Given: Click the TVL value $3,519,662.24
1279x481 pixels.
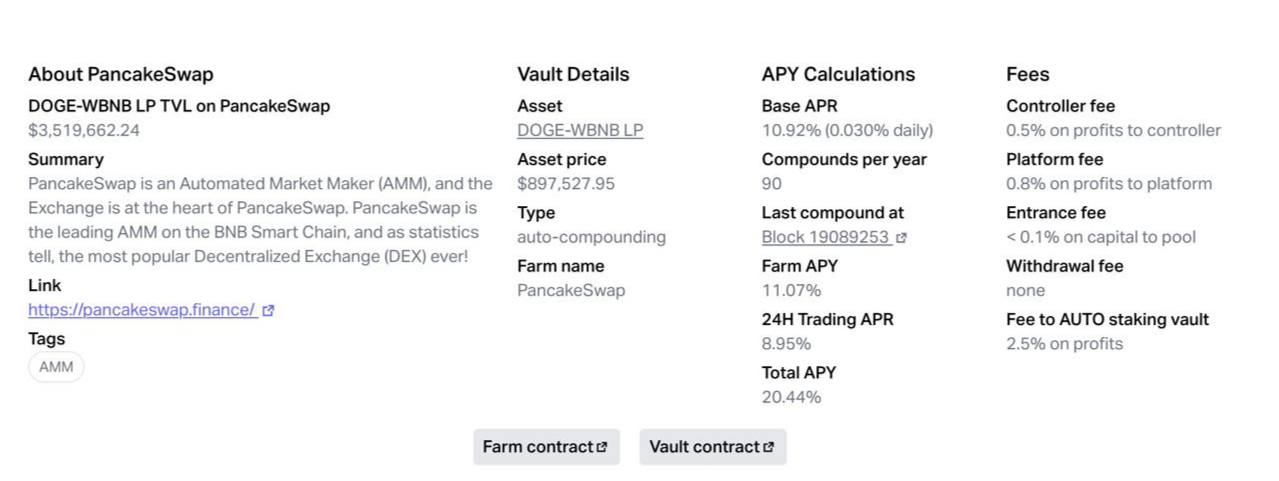Looking at the screenshot, I should (x=84, y=130).
